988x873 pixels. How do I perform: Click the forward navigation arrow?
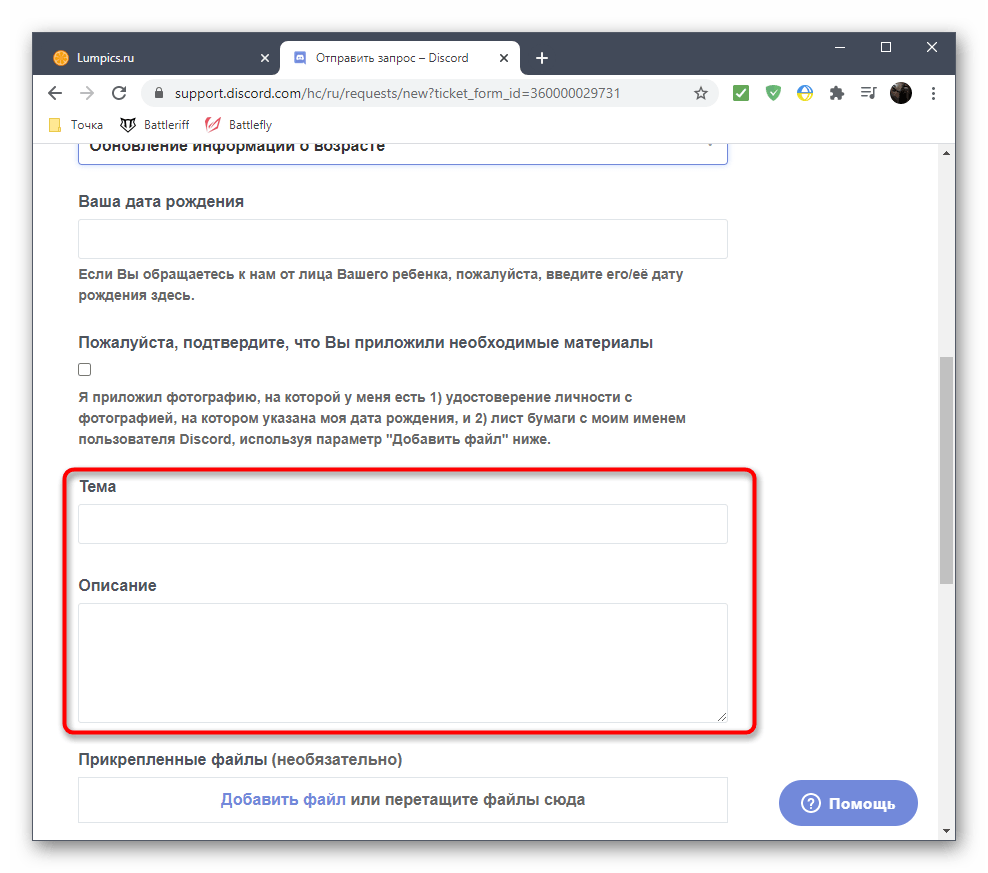(87, 93)
